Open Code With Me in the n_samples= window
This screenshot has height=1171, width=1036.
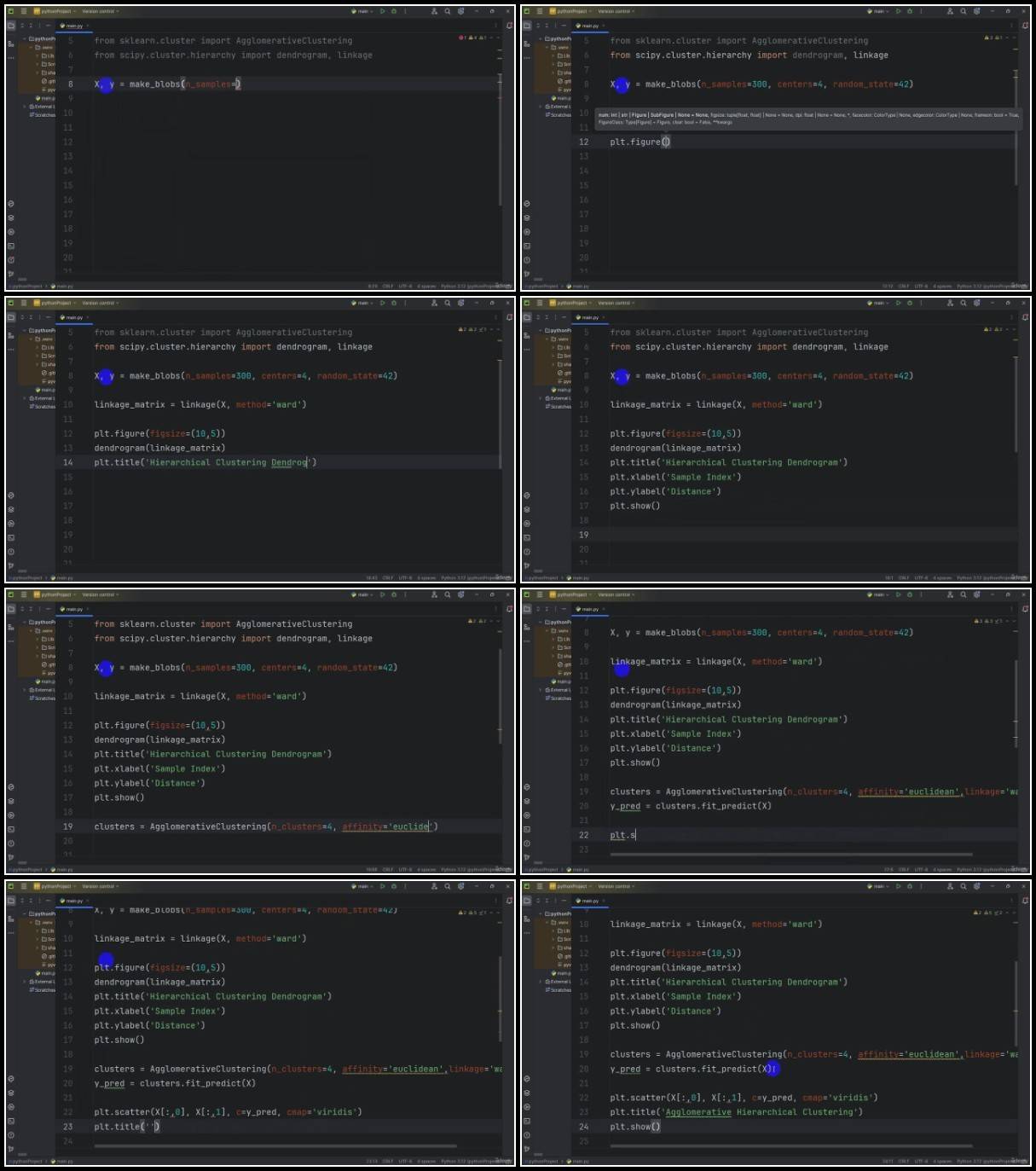point(434,11)
